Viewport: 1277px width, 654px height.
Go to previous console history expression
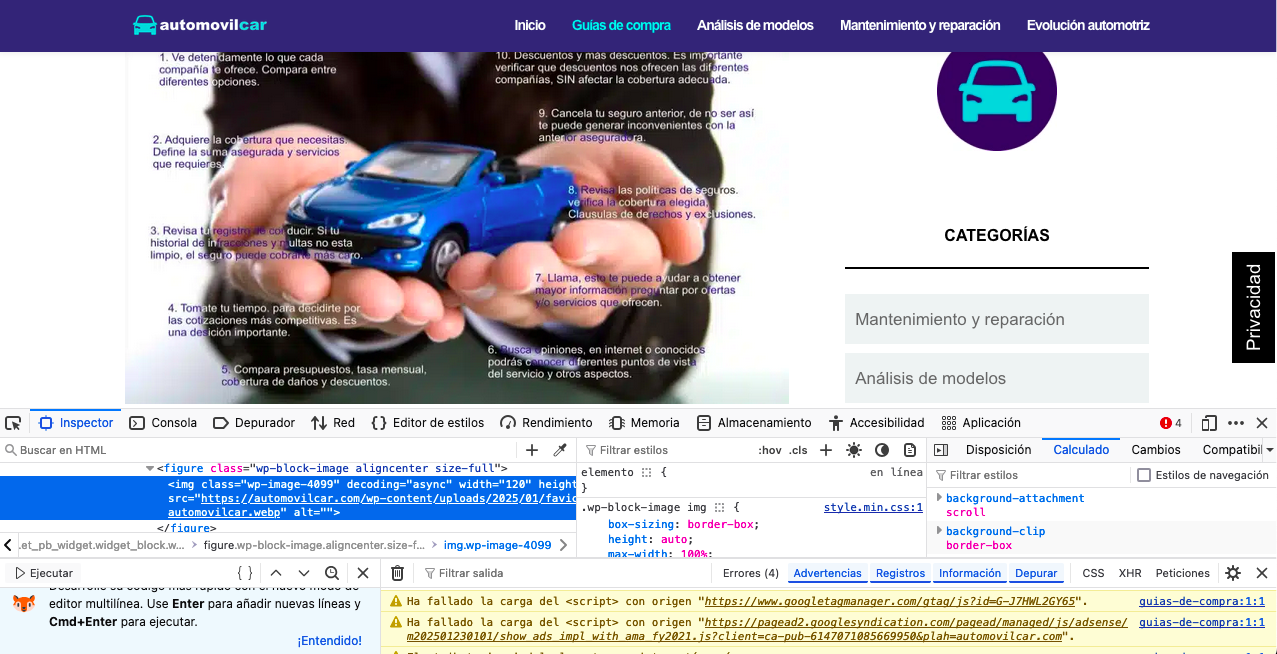coord(276,573)
